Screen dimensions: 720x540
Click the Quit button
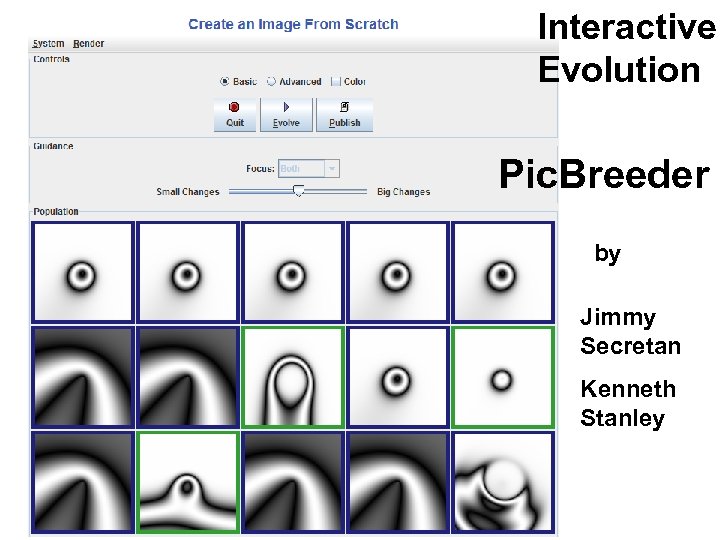[235, 115]
